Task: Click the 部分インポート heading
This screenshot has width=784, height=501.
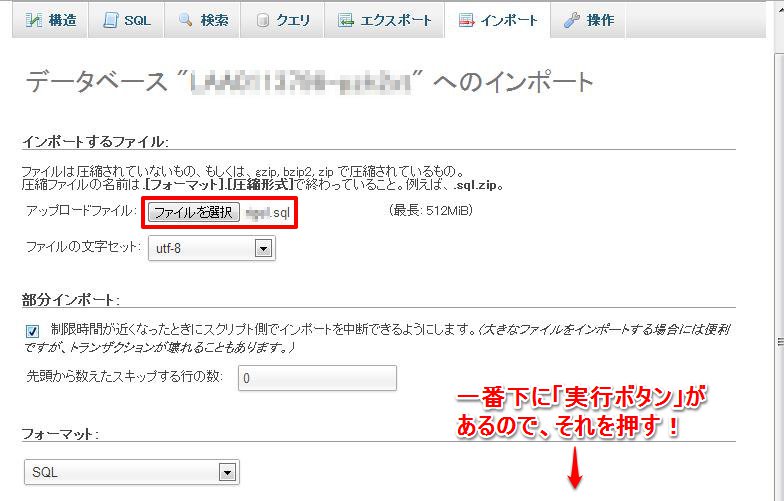Action: click(x=70, y=300)
